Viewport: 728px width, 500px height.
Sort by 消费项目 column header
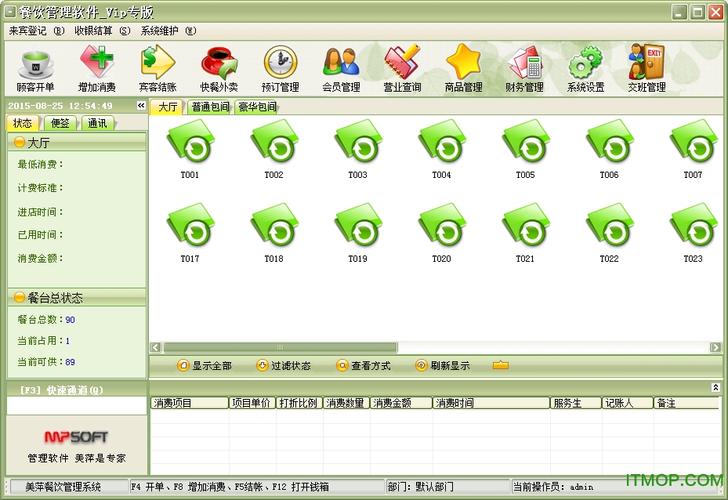click(190, 403)
